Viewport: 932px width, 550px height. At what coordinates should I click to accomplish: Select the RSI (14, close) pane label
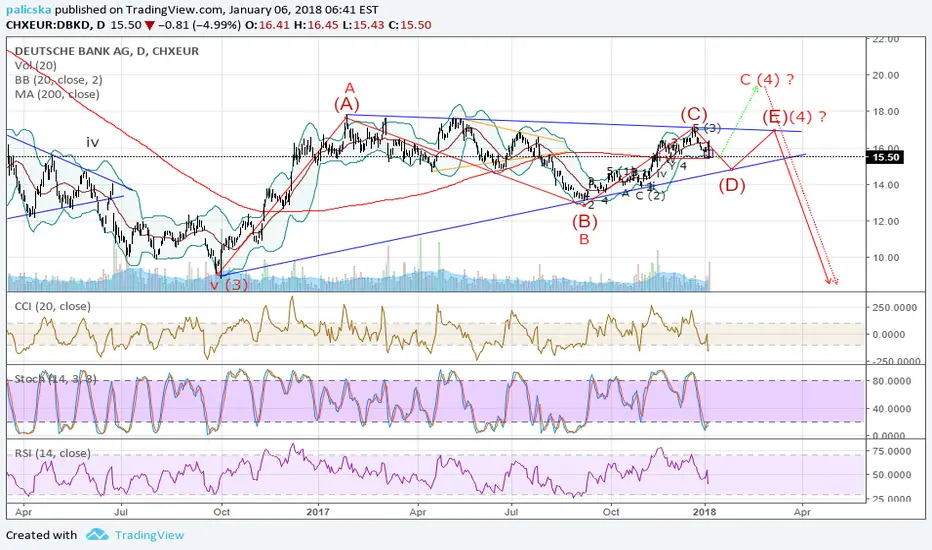53,453
